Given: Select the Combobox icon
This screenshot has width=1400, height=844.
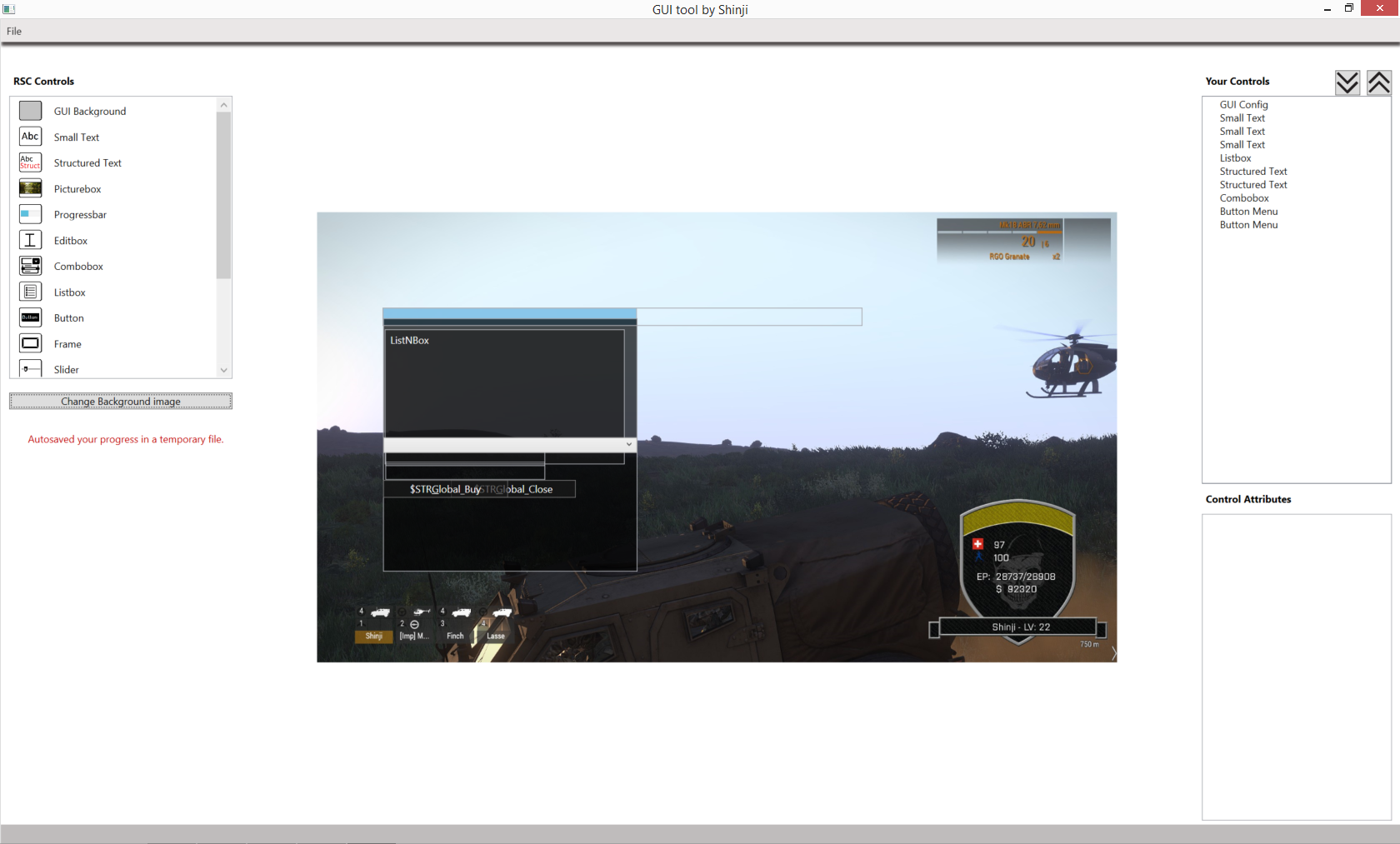Looking at the screenshot, I should click(30, 266).
